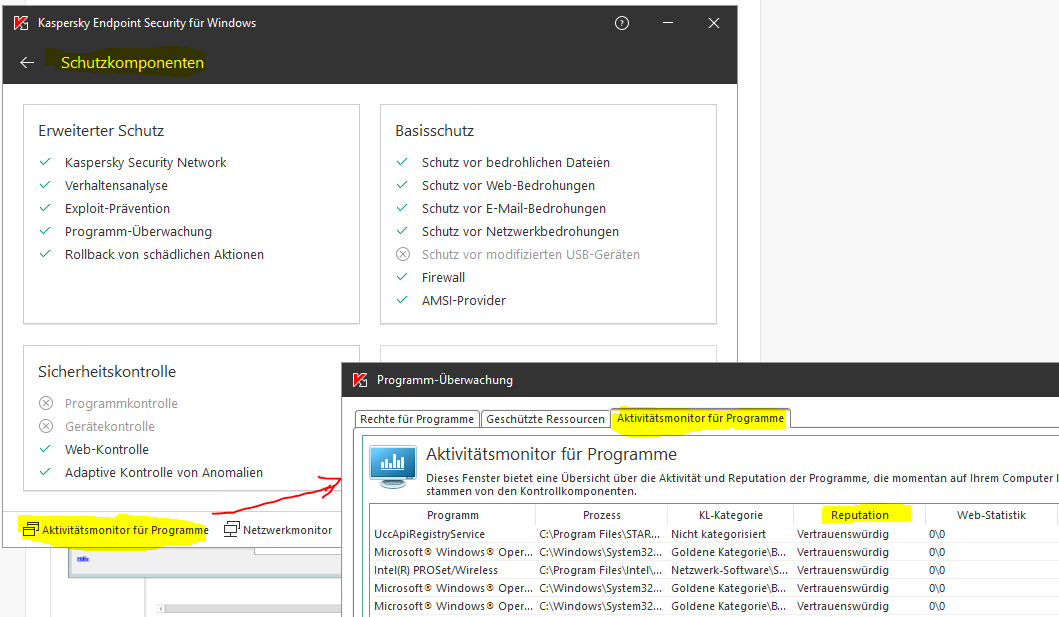Click the Erweiterter Schutz heading

(101, 131)
